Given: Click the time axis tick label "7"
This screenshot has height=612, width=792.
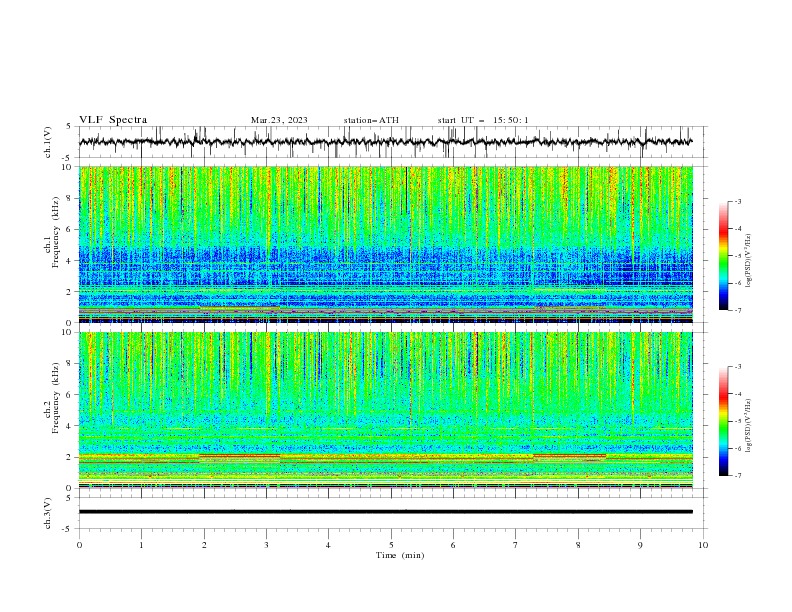Looking at the screenshot, I should click(516, 545).
